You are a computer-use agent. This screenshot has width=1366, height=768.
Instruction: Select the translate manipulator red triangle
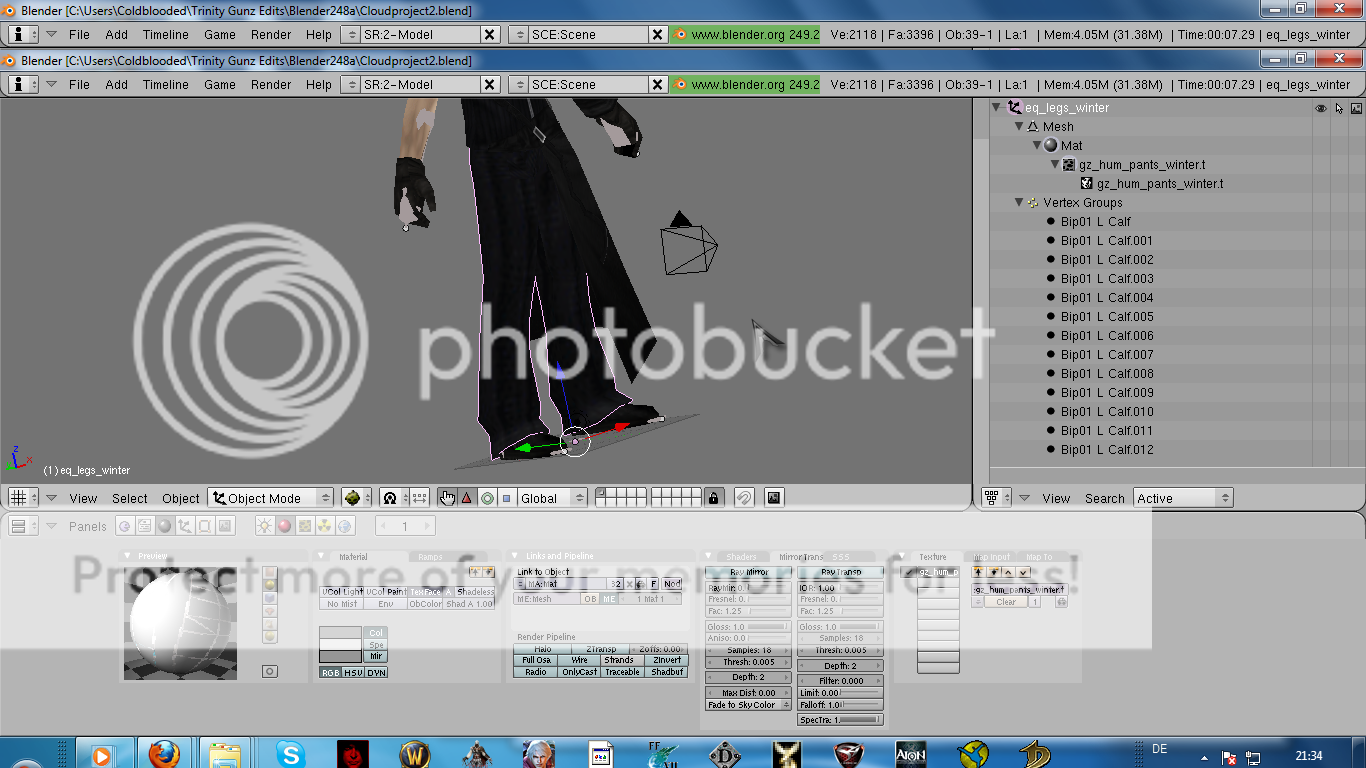(x=467, y=498)
